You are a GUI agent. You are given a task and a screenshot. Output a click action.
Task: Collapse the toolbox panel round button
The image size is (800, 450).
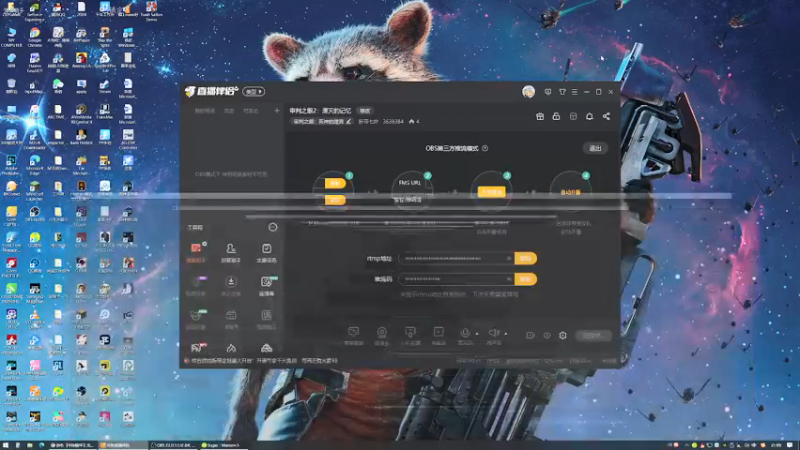tap(273, 227)
